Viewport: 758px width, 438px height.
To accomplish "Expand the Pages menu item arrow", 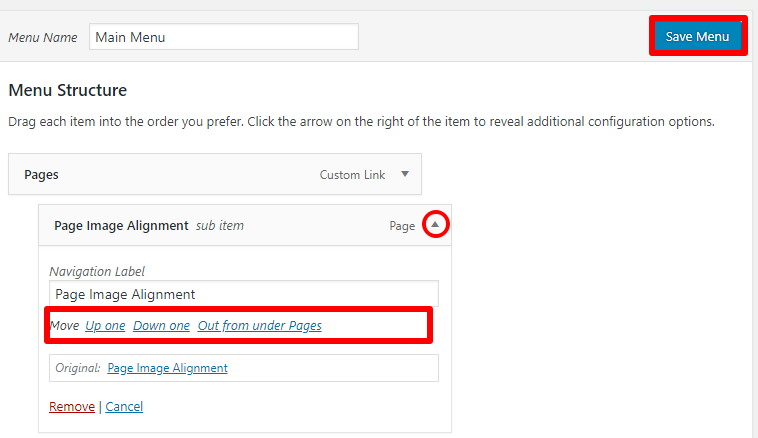I will coord(405,174).
